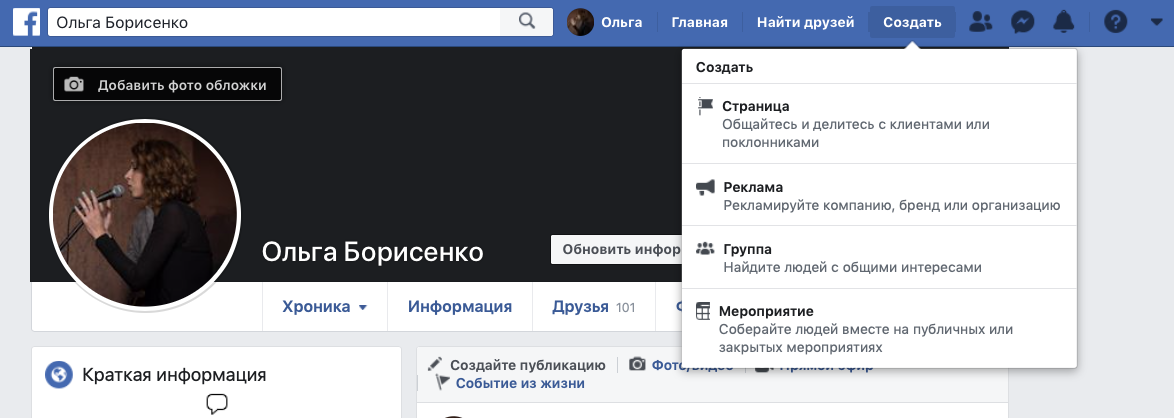The height and width of the screenshot is (418, 1174).
Task: Go to Главная
Action: [x=699, y=22]
